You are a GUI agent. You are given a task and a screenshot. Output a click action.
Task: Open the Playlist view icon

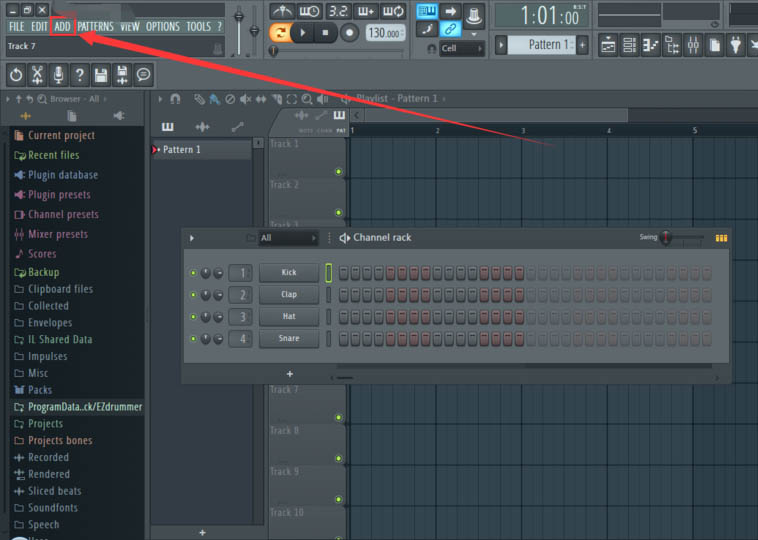tap(608, 46)
